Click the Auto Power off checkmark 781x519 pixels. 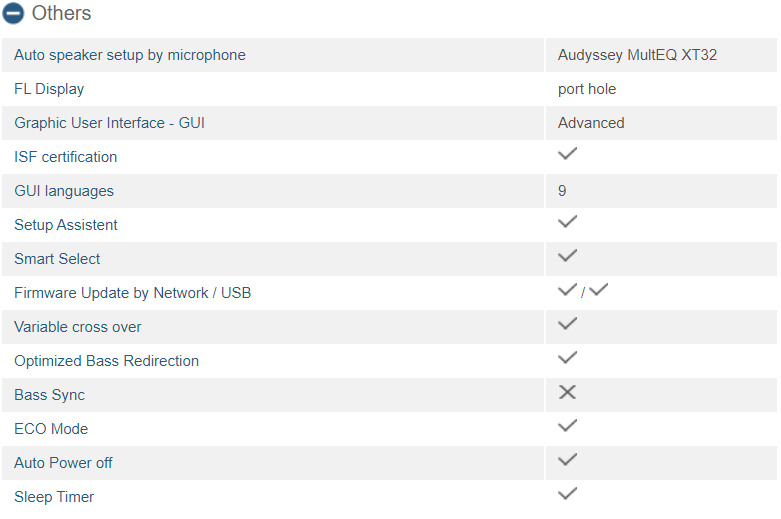pyautogui.click(x=567, y=460)
